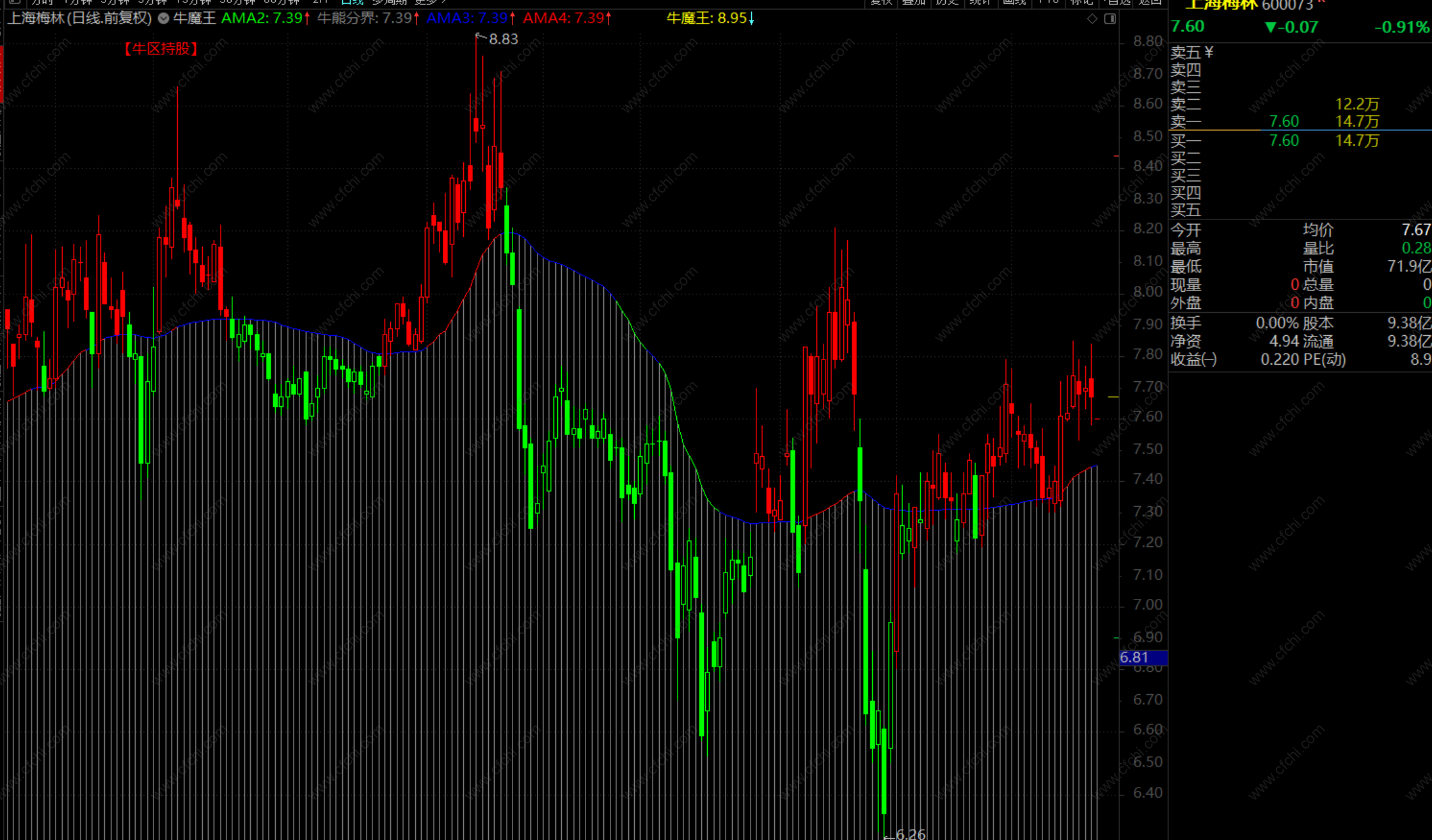
Task: Click the small square icon at top-left corner
Action: pos(14,2)
